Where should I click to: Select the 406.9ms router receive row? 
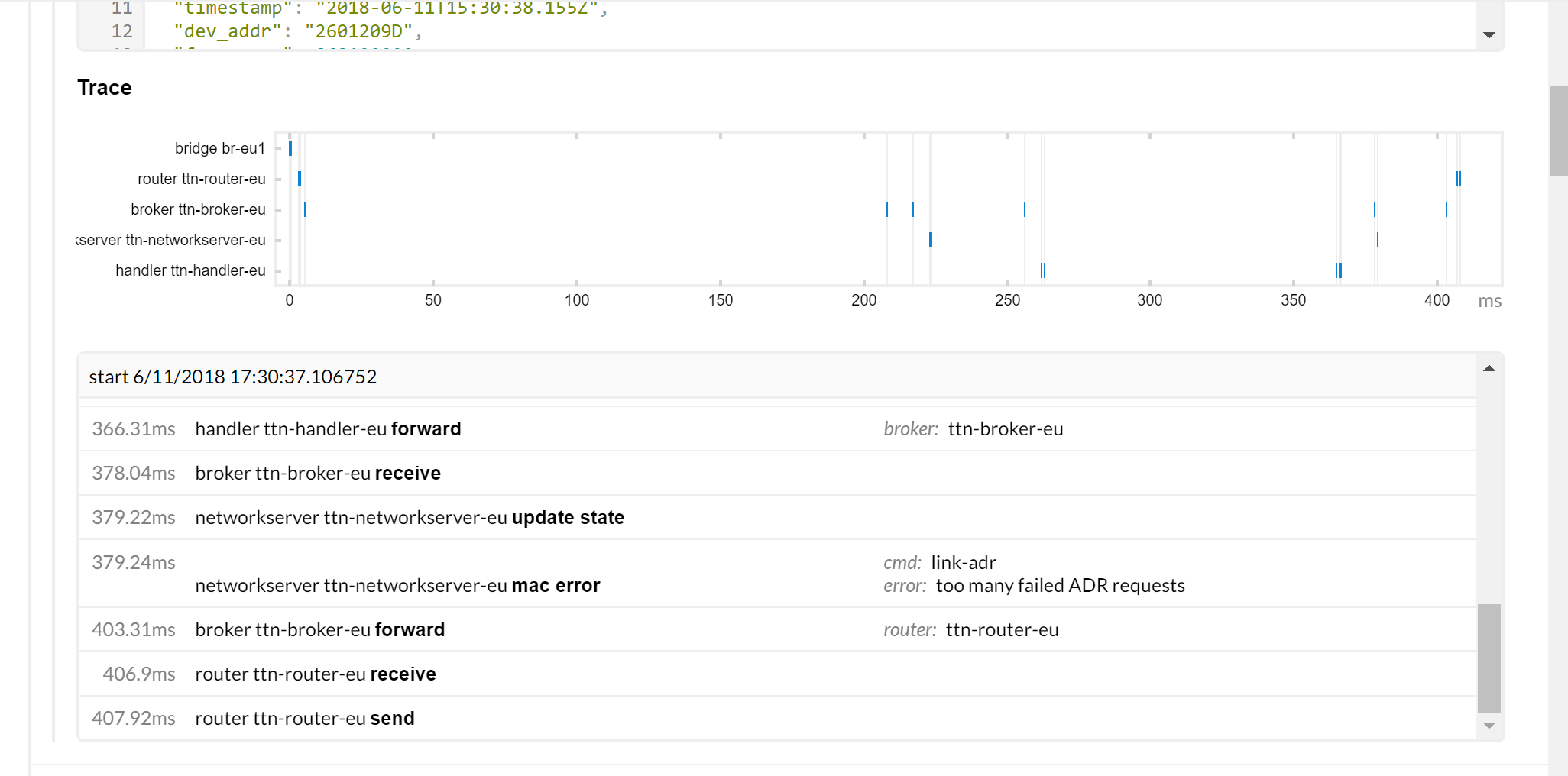coord(778,674)
